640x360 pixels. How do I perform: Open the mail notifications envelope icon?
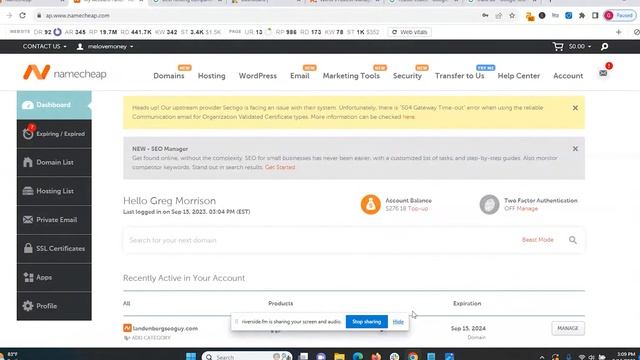click(x=603, y=73)
